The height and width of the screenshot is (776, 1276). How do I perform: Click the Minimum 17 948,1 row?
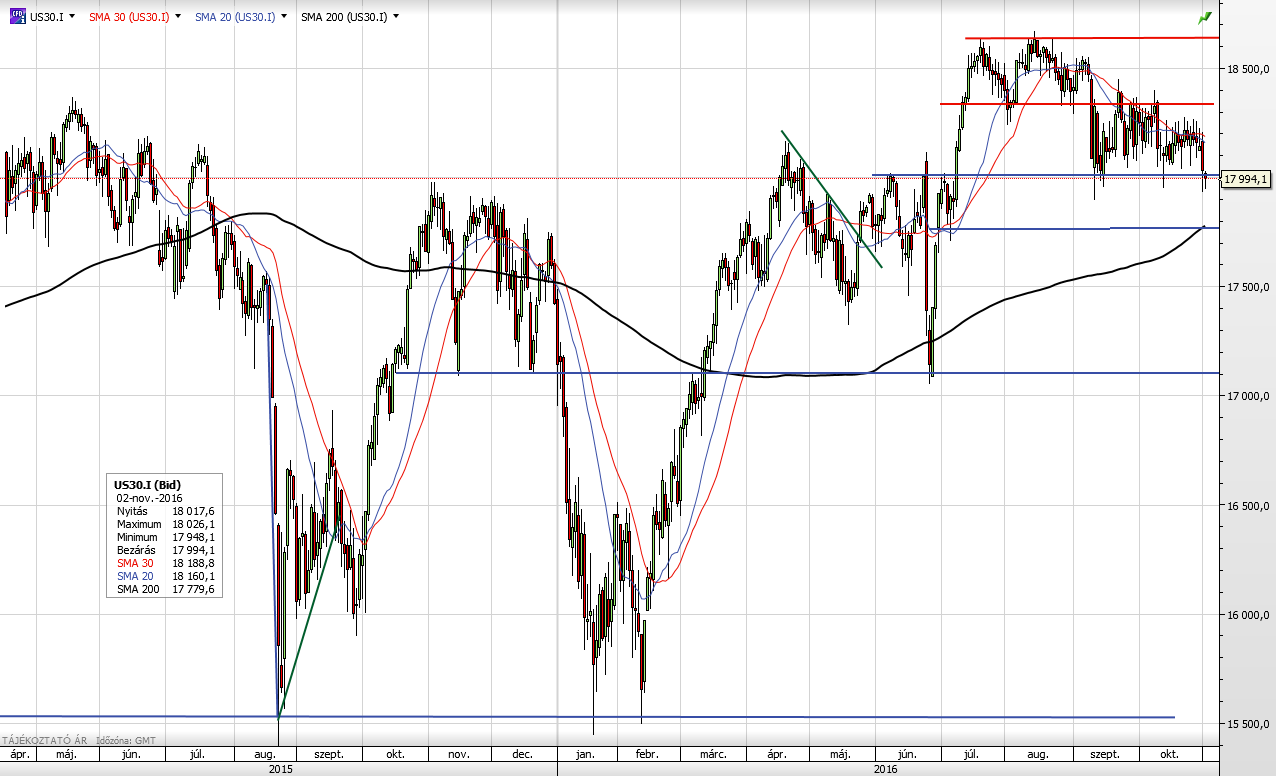click(x=165, y=537)
